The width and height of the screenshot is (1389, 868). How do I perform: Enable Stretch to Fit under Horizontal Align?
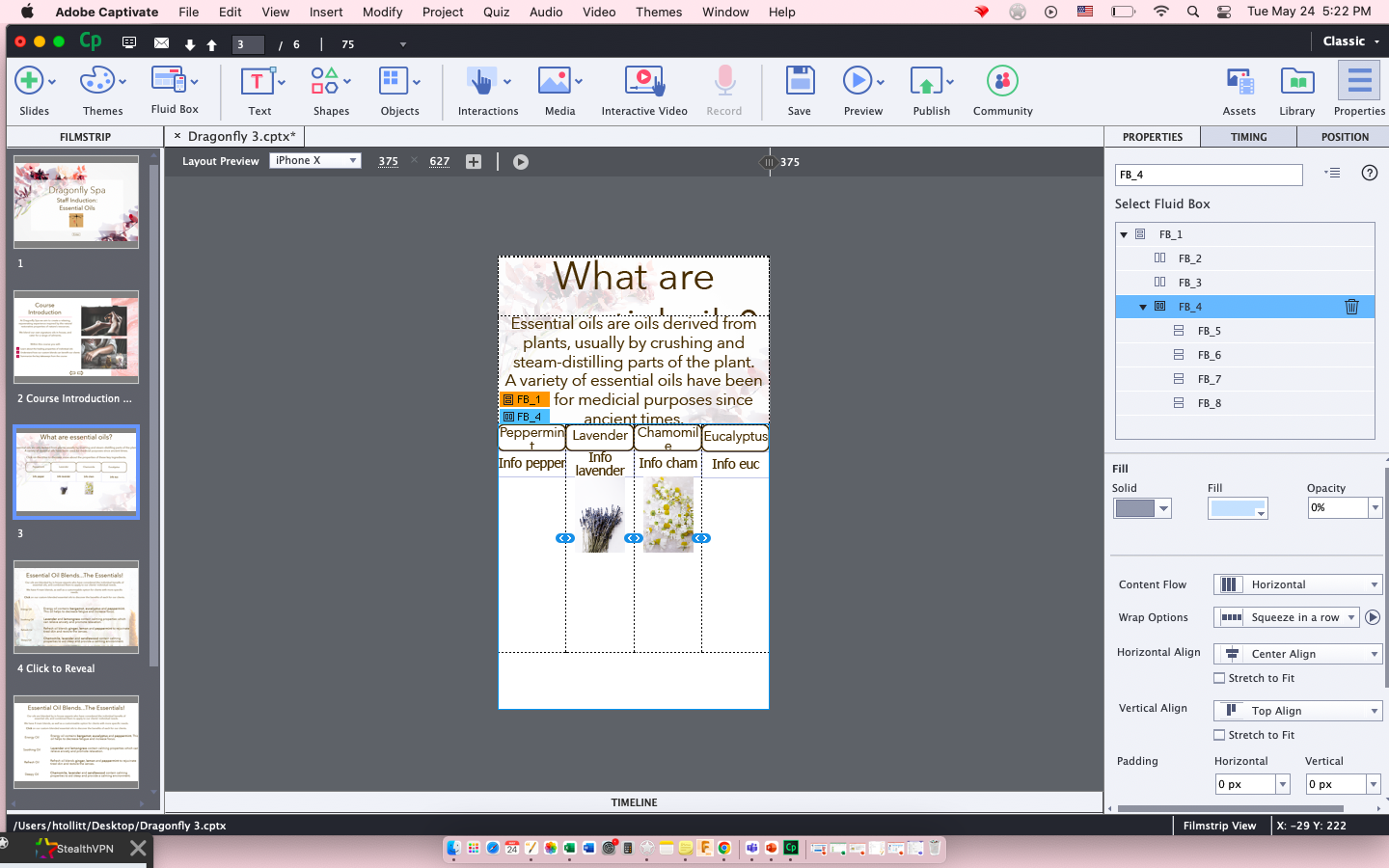pos(1220,678)
